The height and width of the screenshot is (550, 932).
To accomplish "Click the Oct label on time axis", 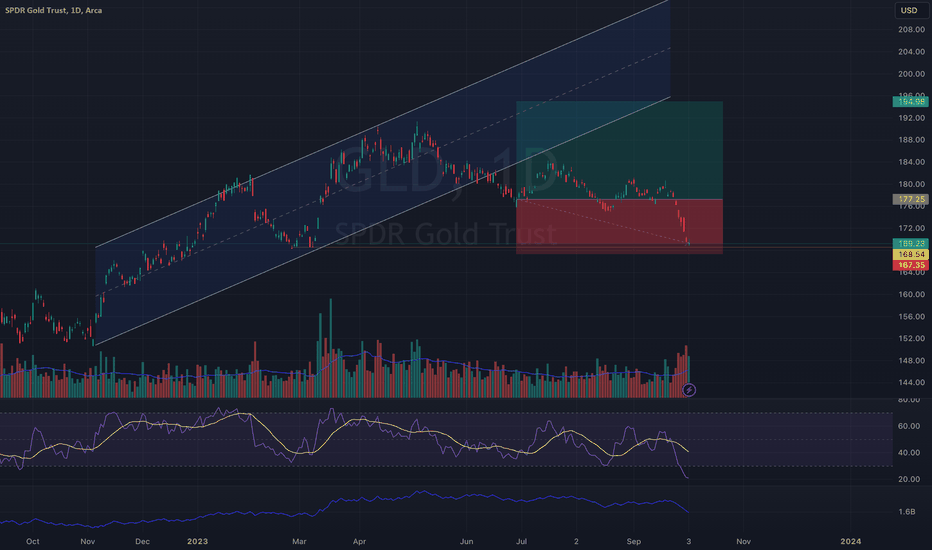I will click(x=33, y=542).
